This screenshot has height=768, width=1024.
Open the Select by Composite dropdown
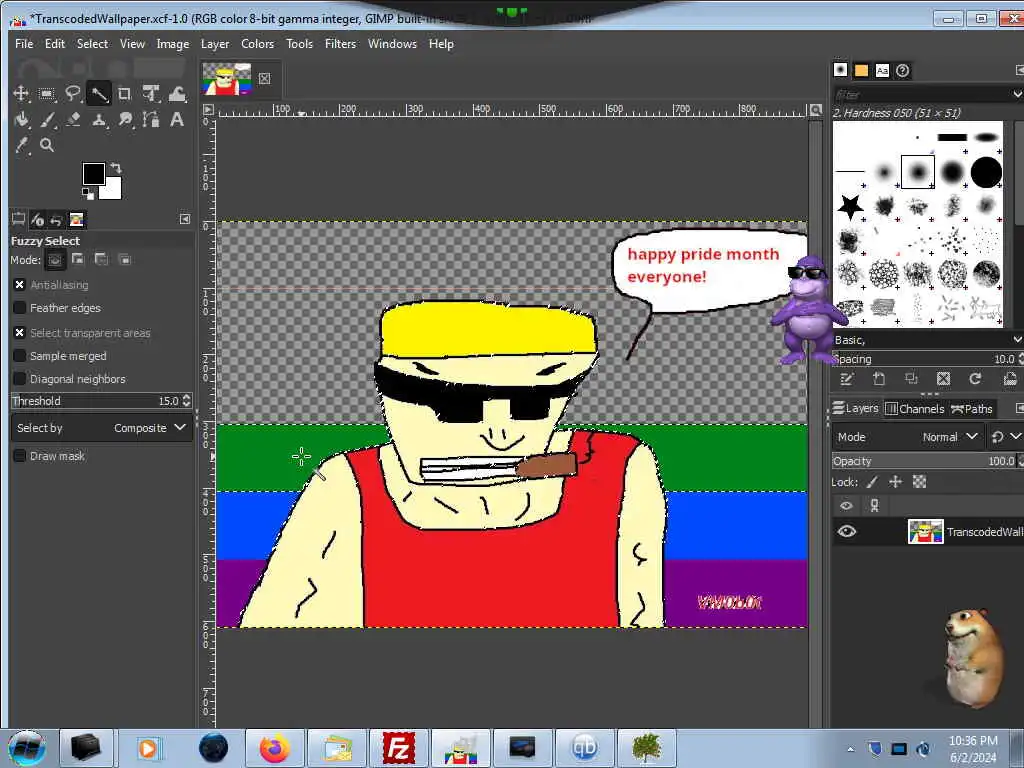102,428
